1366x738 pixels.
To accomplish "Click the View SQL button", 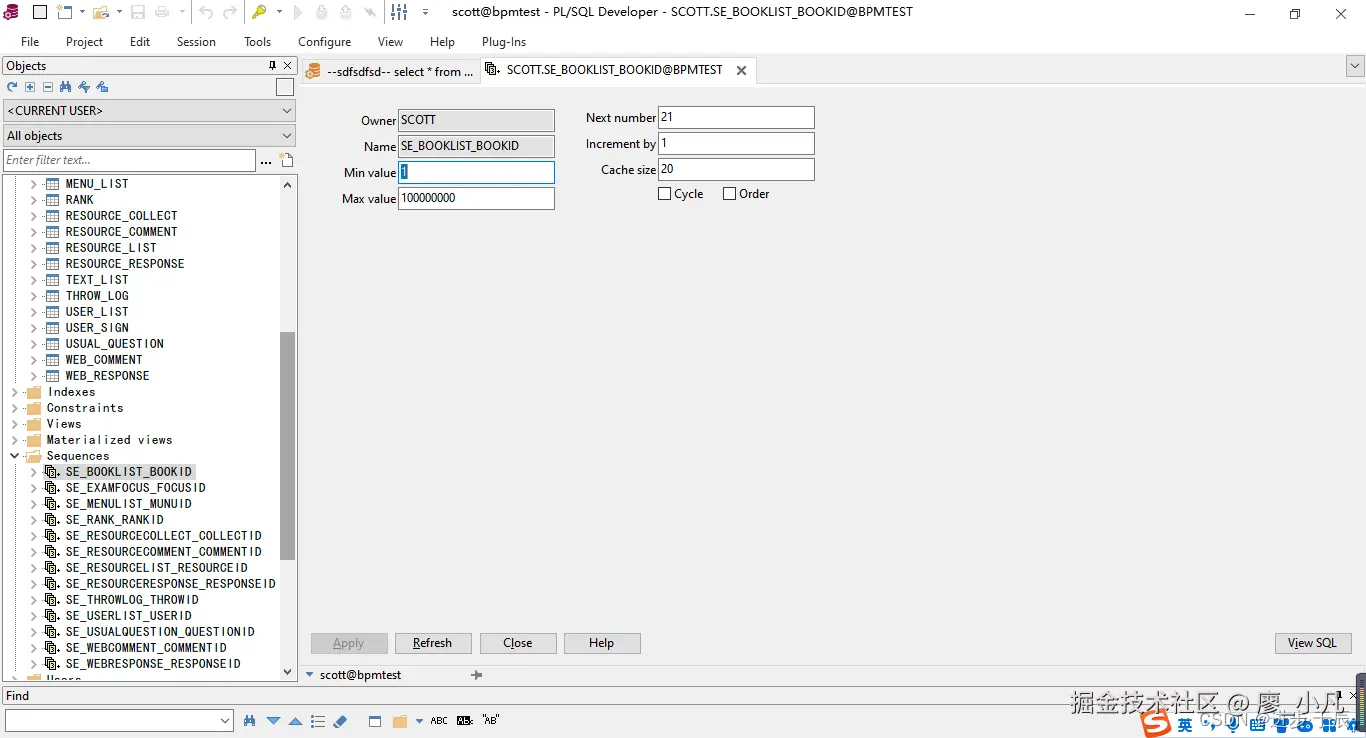I will (x=1312, y=643).
